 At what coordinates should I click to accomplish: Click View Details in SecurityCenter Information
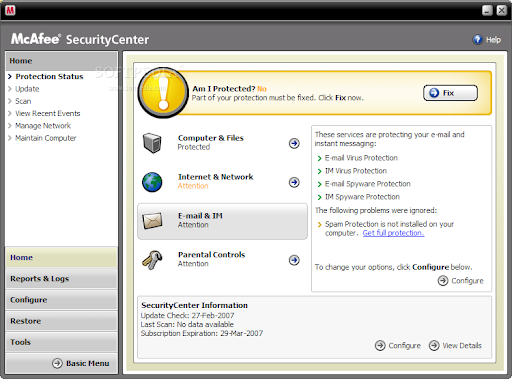pyautogui.click(x=455, y=346)
